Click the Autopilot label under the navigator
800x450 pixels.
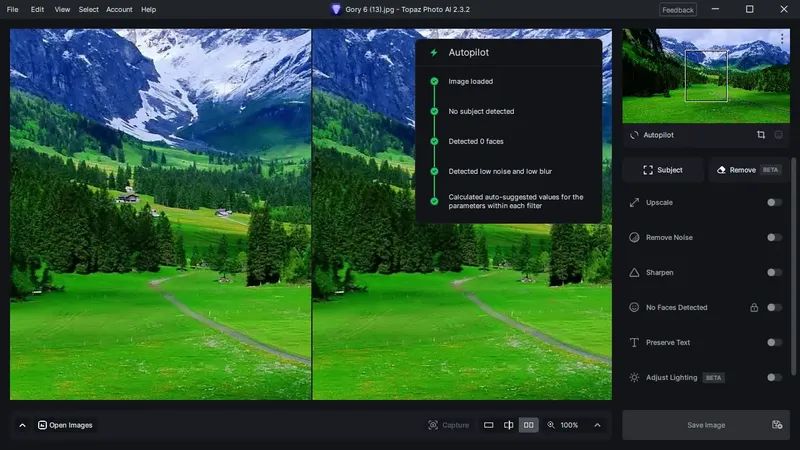pos(658,135)
